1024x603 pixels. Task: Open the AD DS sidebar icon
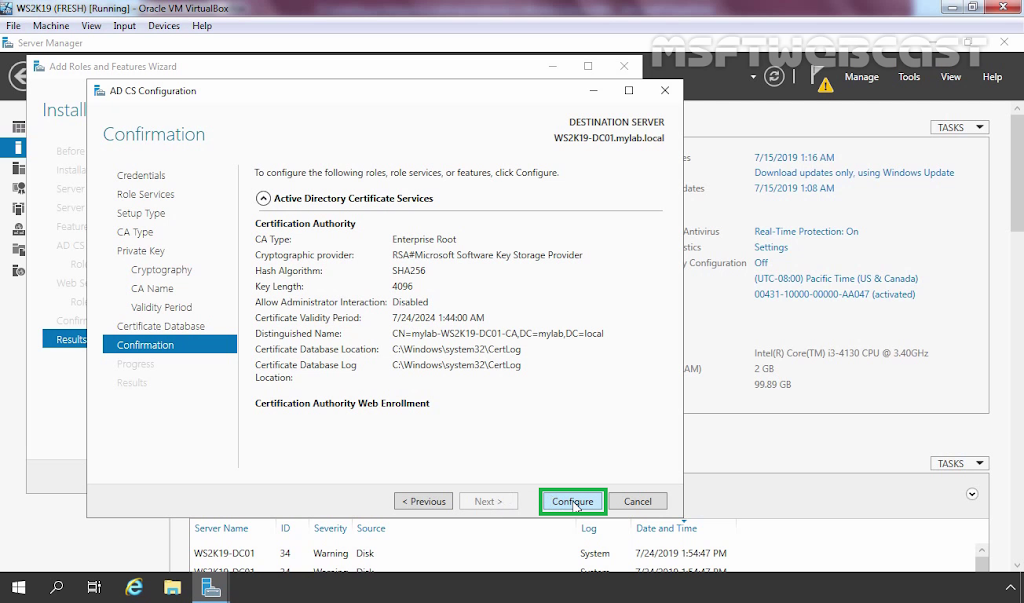18,208
